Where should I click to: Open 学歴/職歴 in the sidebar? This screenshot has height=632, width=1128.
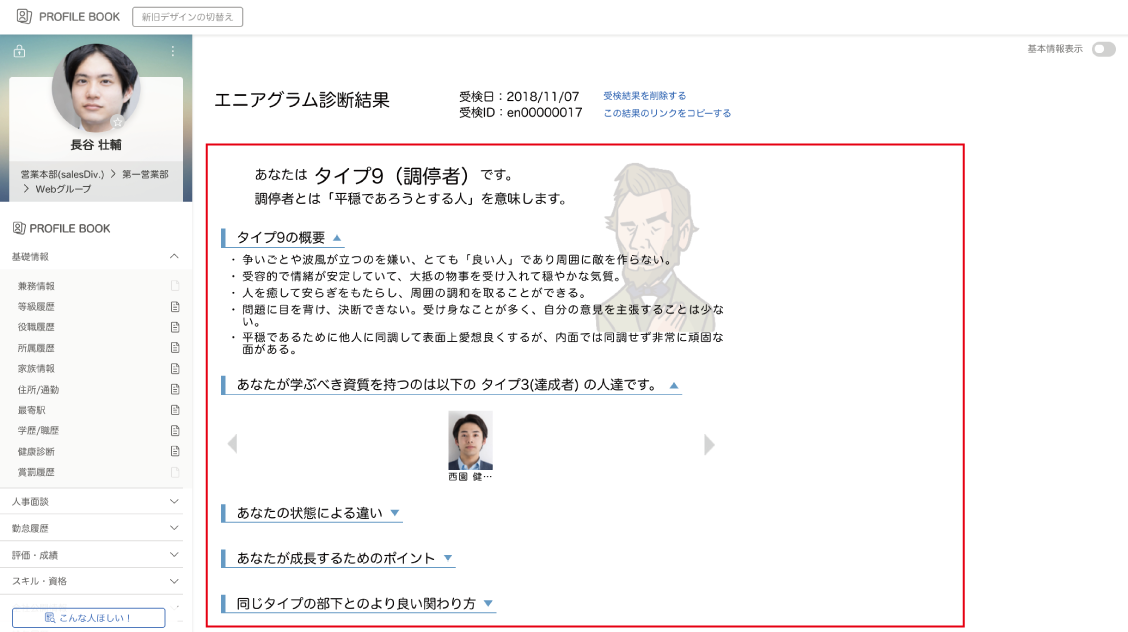pyautogui.click(x=38, y=430)
